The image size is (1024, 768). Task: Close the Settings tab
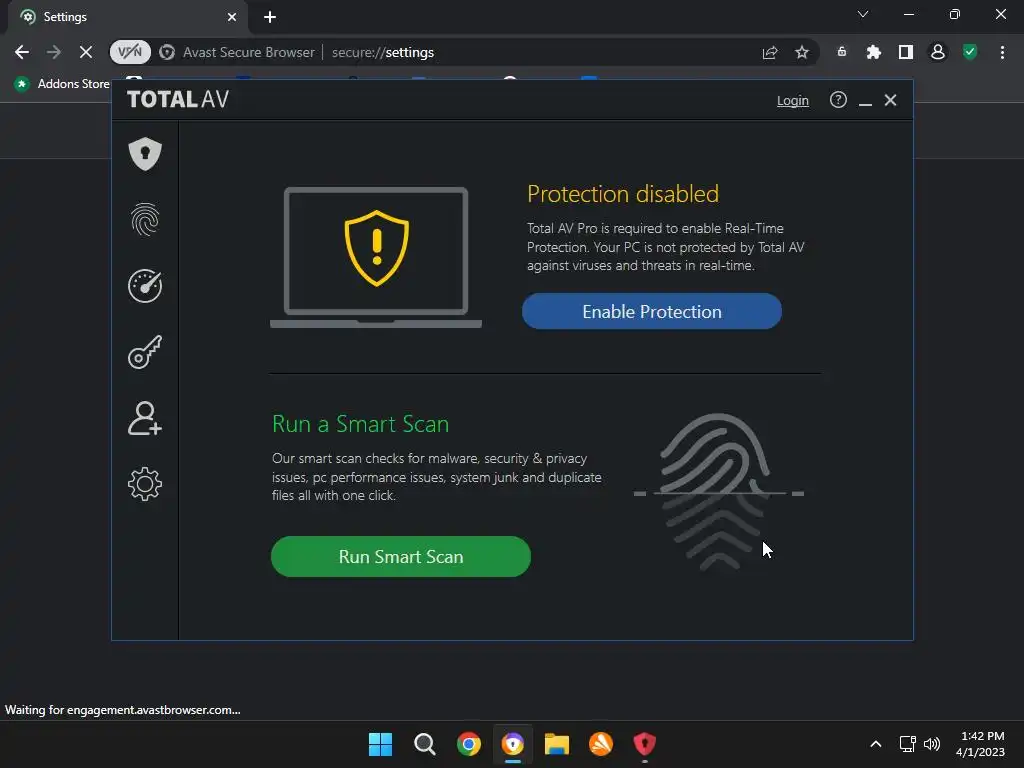(232, 17)
